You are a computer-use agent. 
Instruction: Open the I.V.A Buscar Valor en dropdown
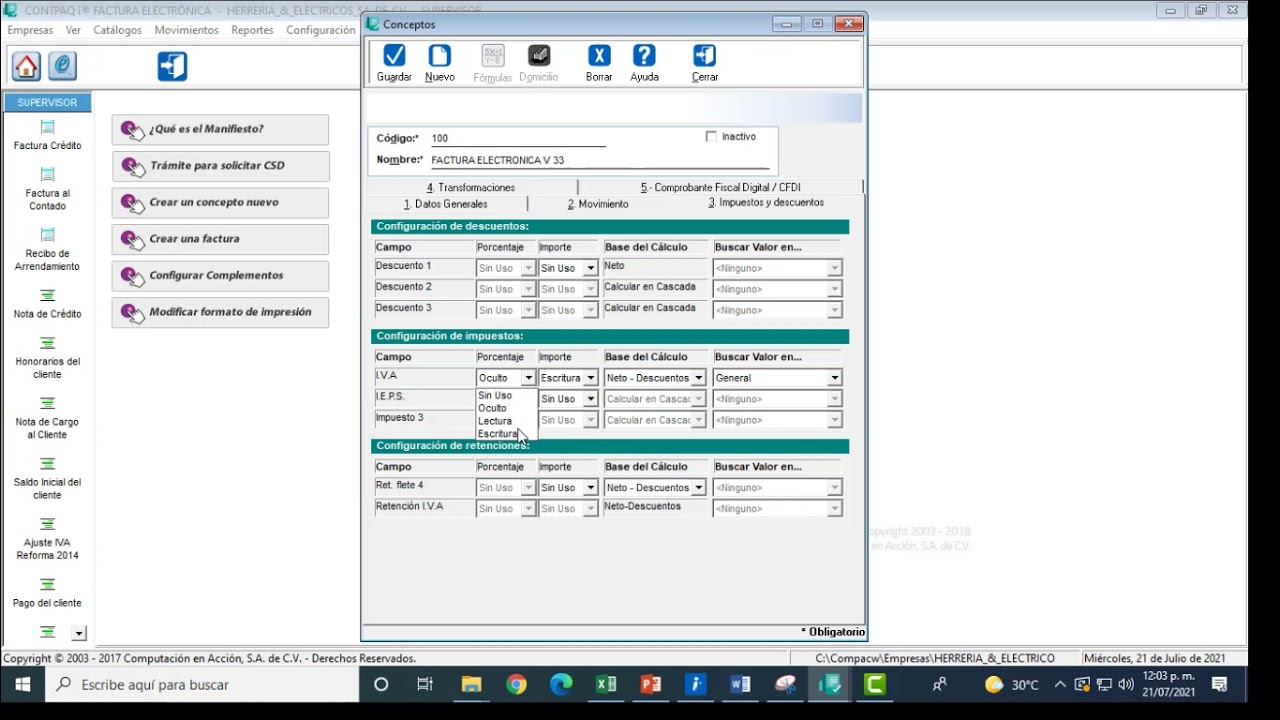[834, 378]
